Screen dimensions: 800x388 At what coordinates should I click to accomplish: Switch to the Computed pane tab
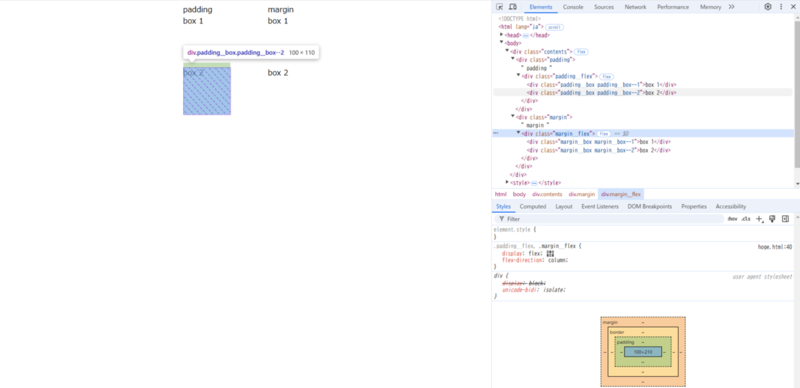pos(533,206)
